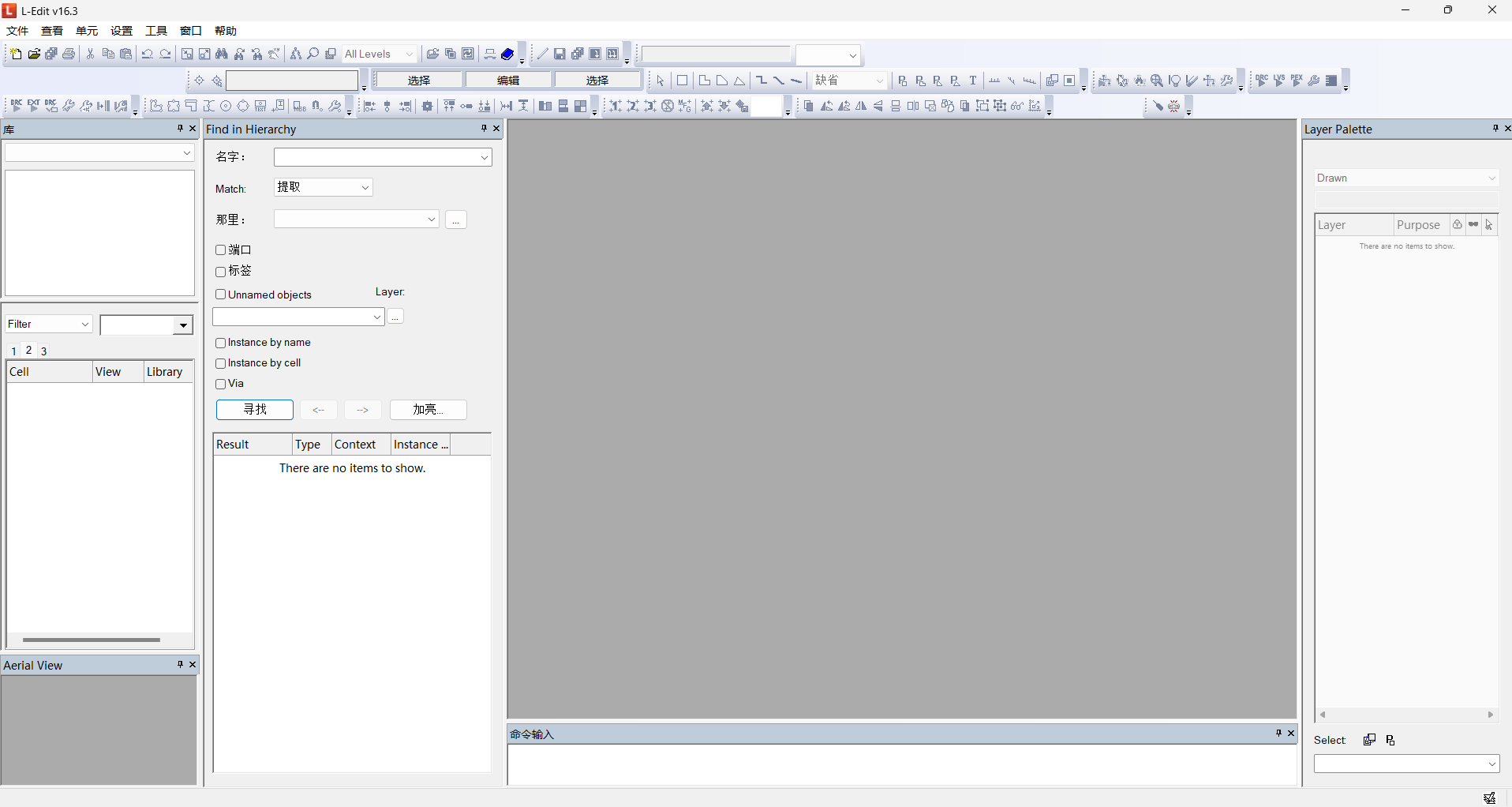
Task: Pin the Find in Hierarchy panel
Action: click(484, 129)
